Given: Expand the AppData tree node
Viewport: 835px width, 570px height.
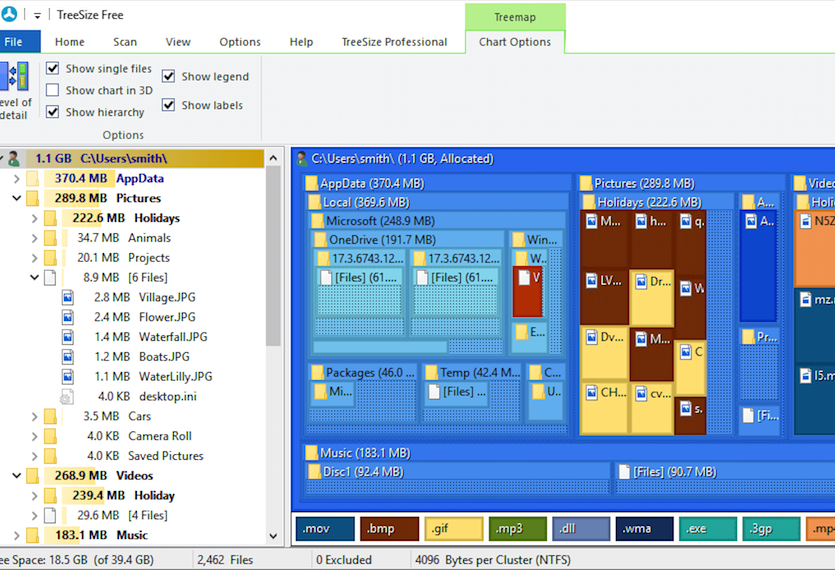Looking at the screenshot, I should click(16, 178).
